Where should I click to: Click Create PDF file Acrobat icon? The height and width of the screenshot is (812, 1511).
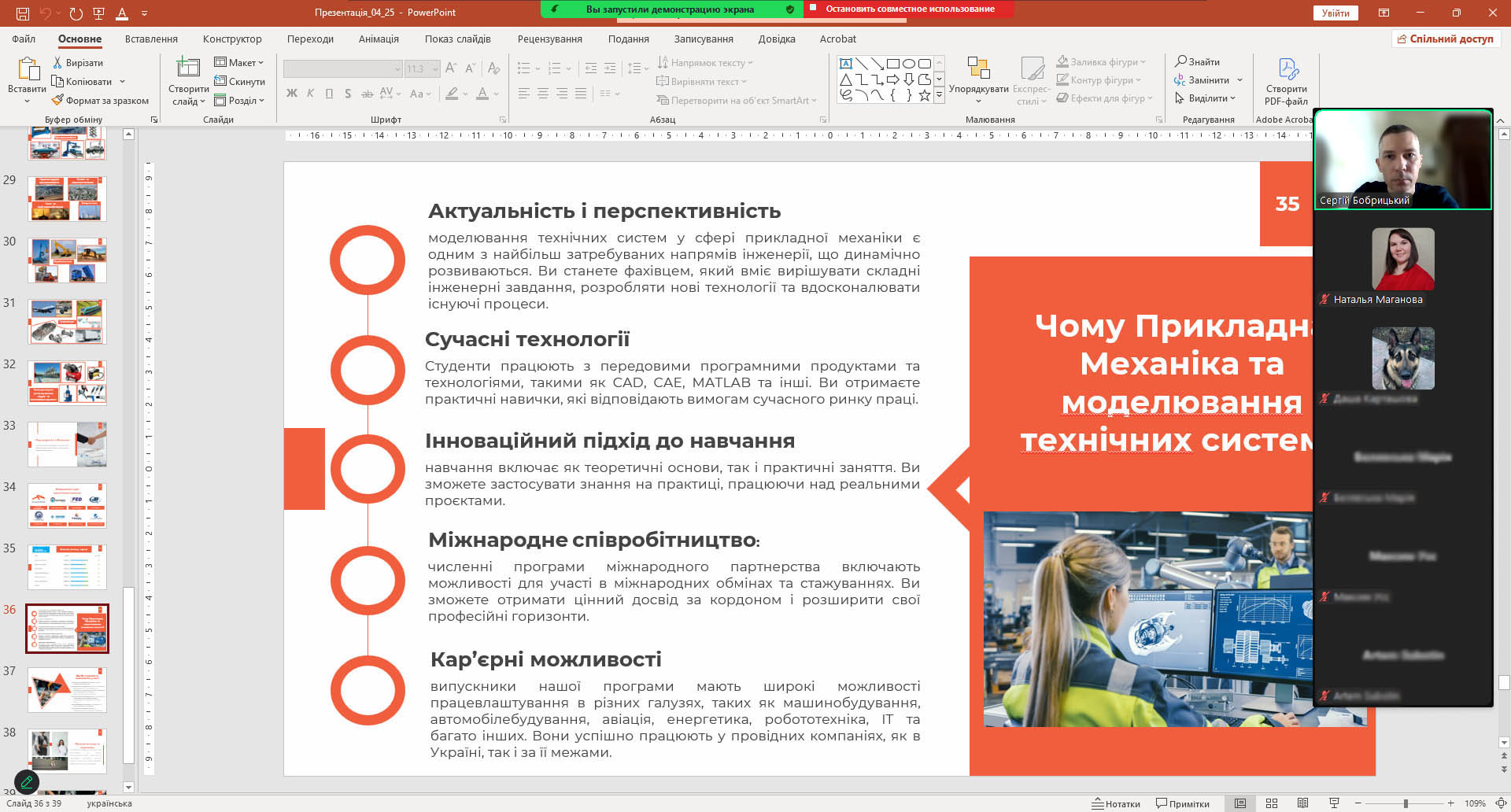tap(1287, 70)
